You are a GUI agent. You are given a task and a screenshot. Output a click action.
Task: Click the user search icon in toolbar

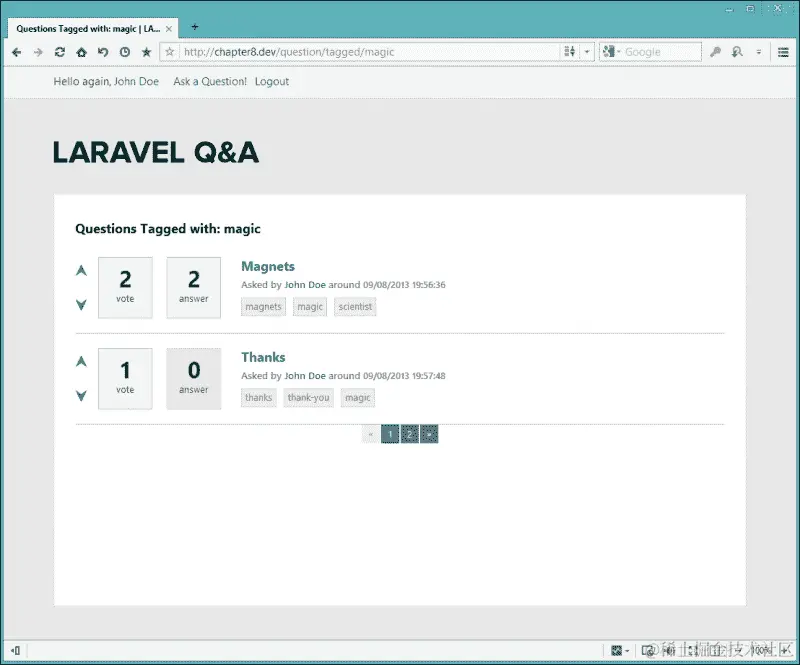point(737,52)
